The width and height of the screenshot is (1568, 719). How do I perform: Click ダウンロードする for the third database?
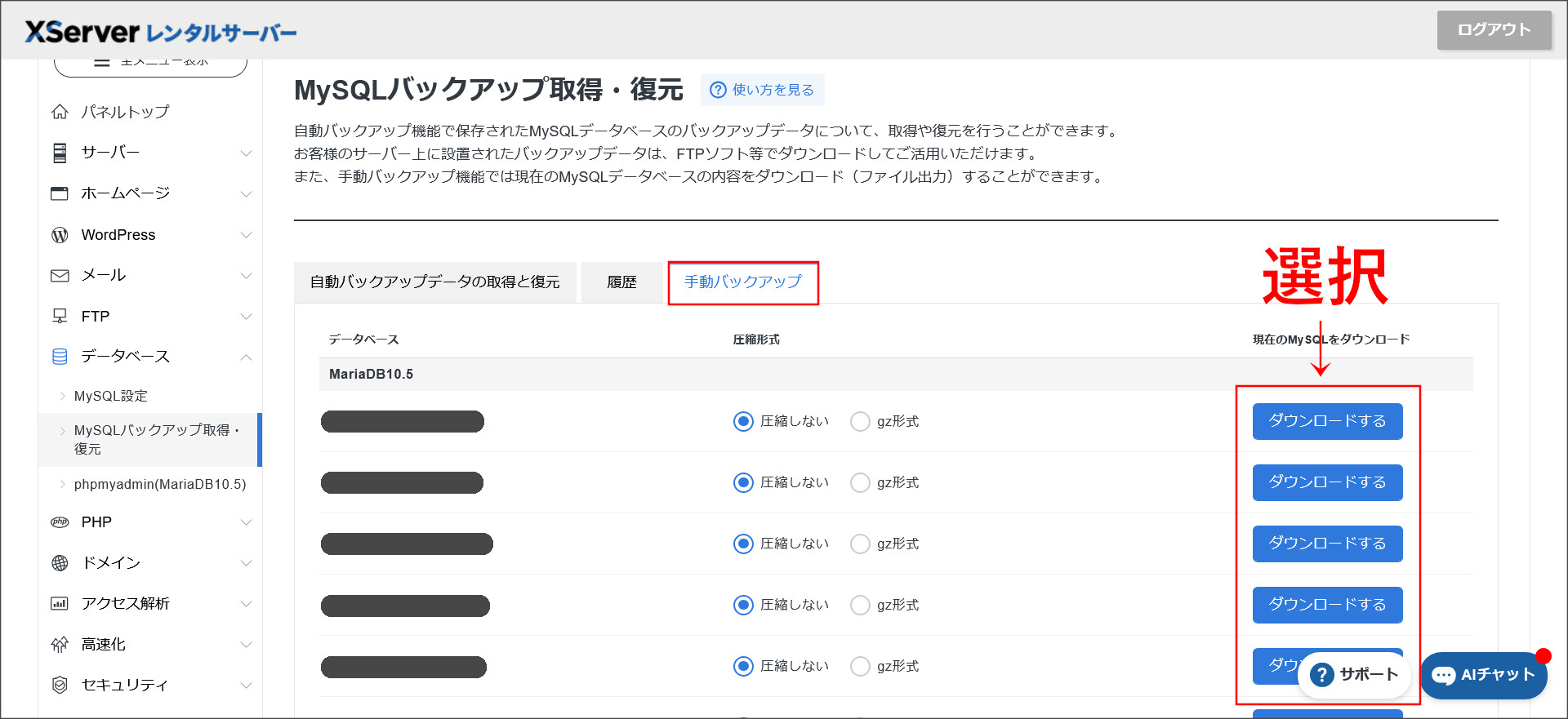(1327, 544)
